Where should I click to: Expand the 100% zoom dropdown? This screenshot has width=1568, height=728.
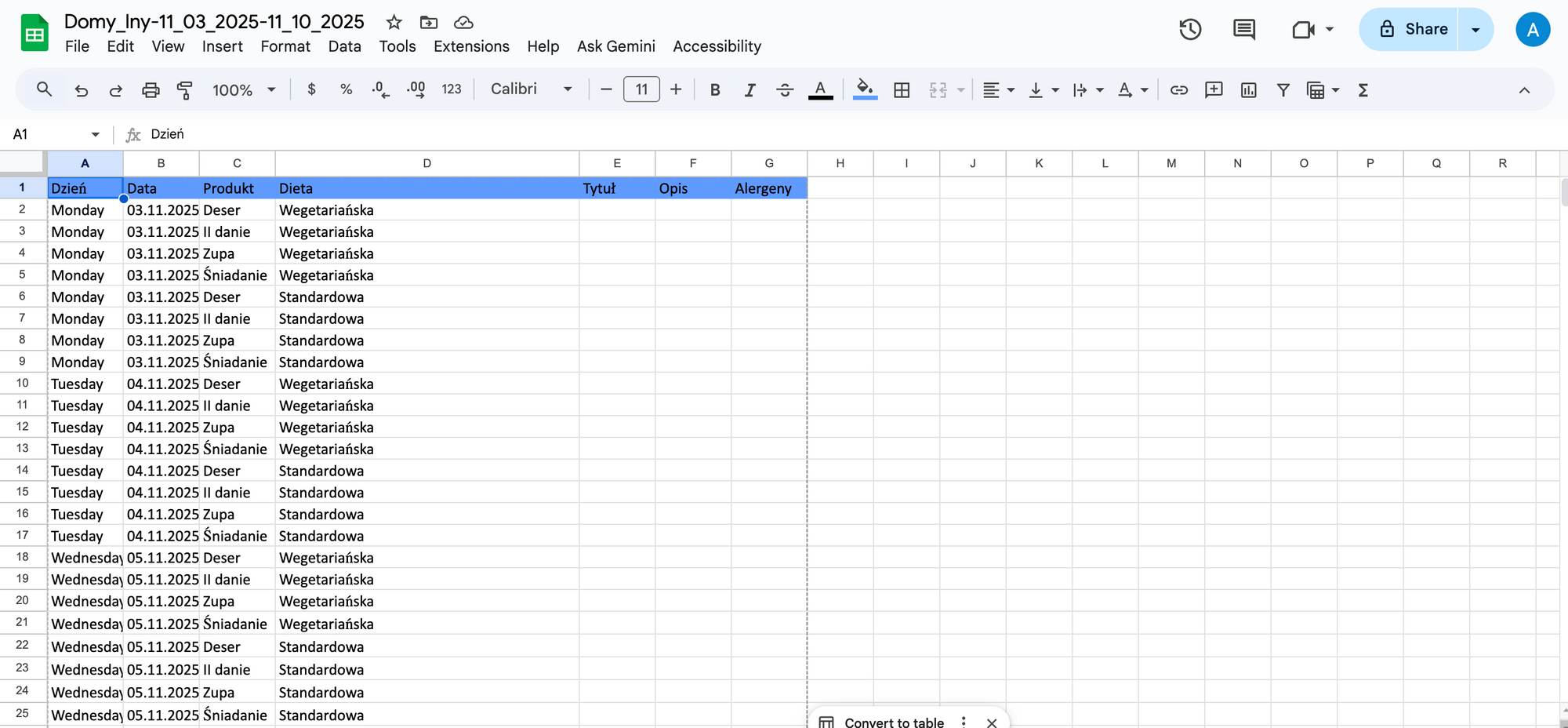244,90
